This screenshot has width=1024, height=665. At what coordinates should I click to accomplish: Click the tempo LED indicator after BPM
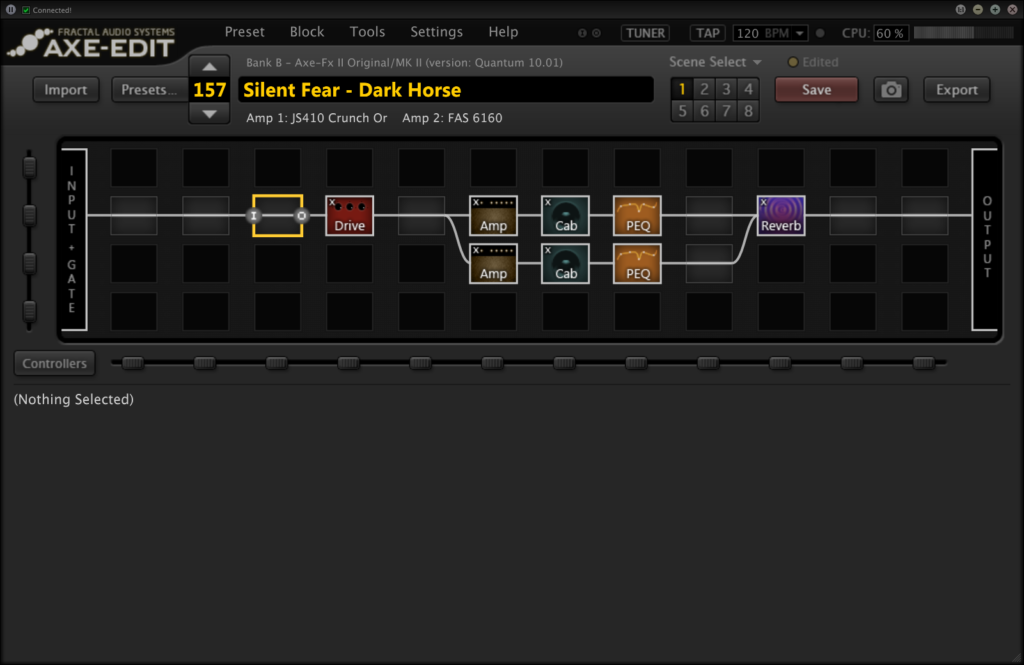coord(820,33)
